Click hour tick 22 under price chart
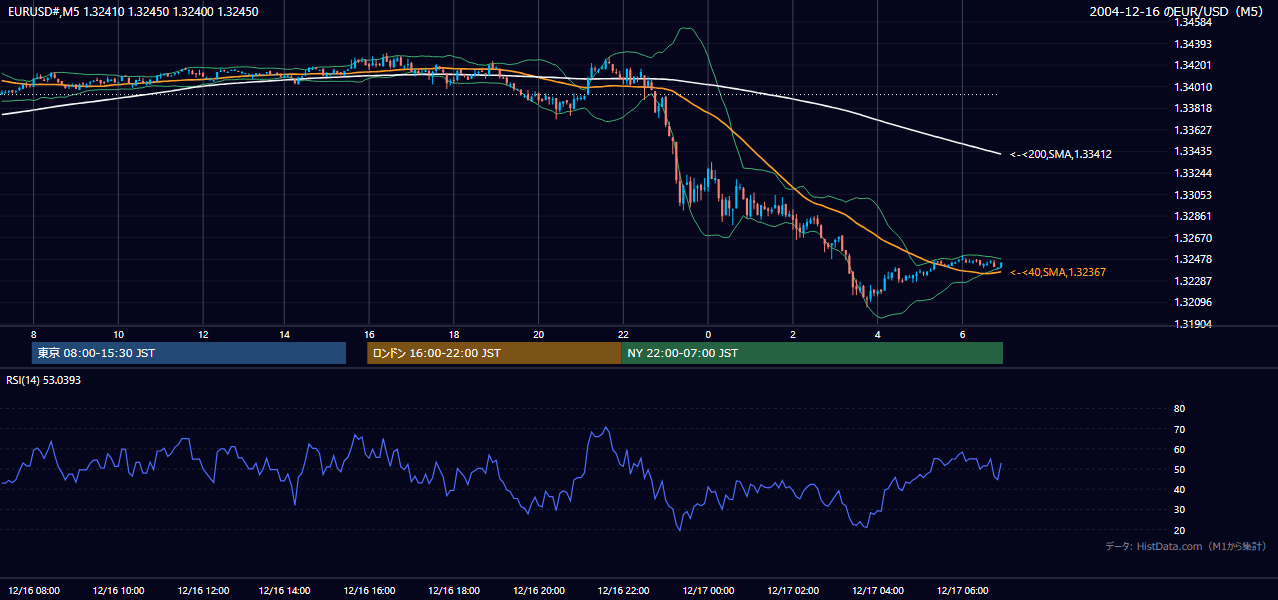Image resolution: width=1278 pixels, height=600 pixels. [622, 334]
